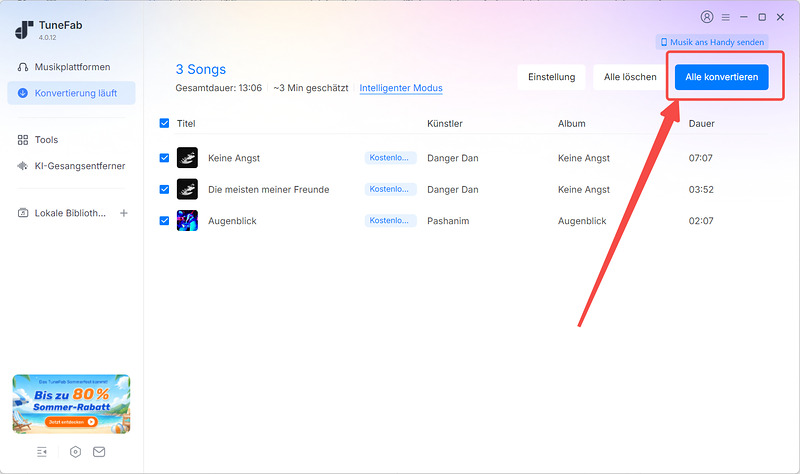The height and width of the screenshot is (474, 800).
Task: Click the ~3 Min geschätzt text
Action: (x=310, y=88)
